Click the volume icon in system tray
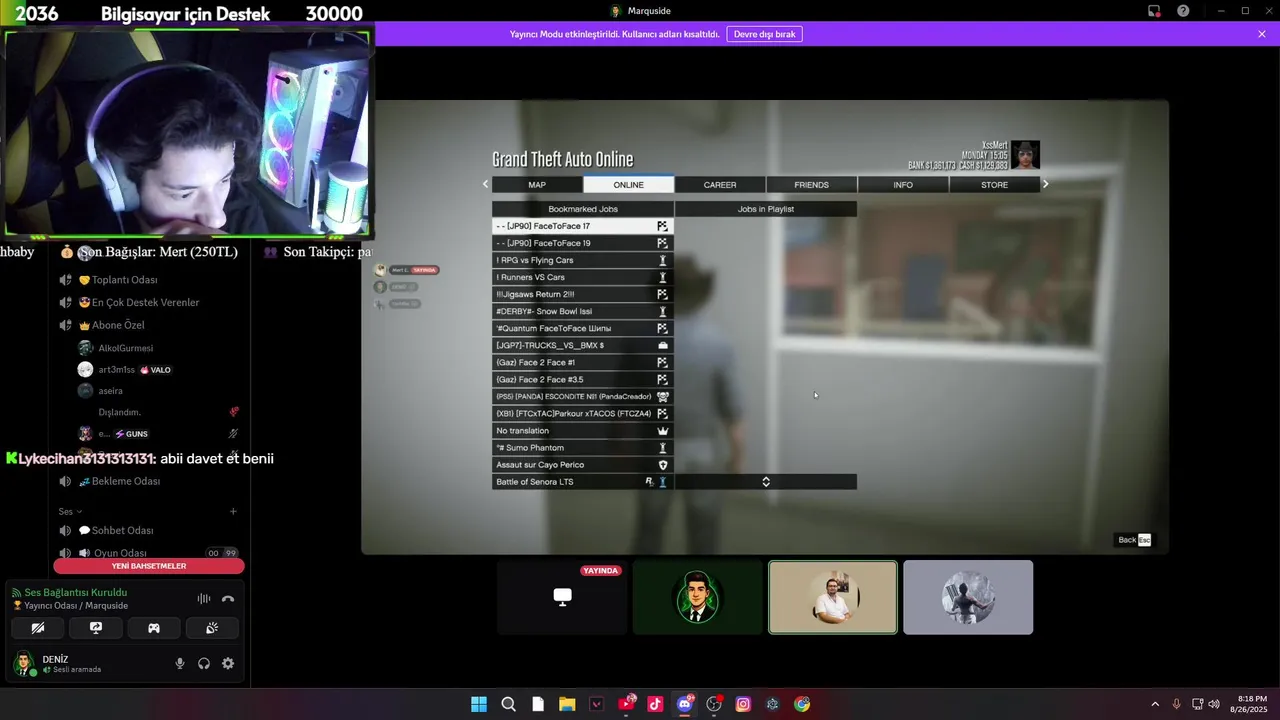The height and width of the screenshot is (720, 1280). pos(1214,704)
